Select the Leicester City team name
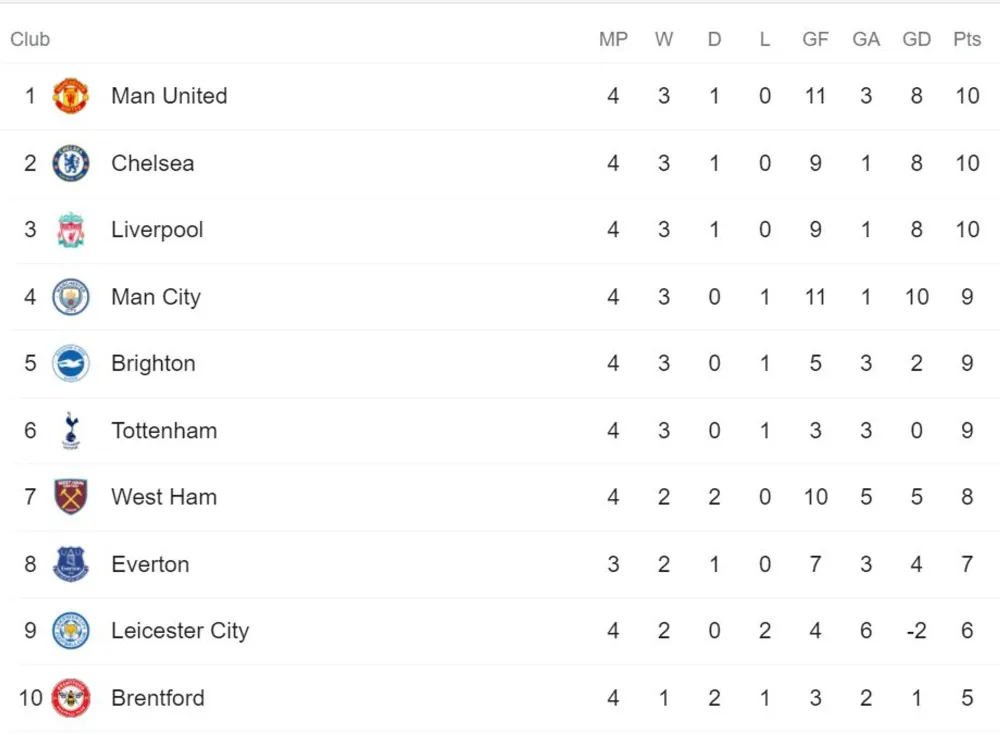 [180, 630]
